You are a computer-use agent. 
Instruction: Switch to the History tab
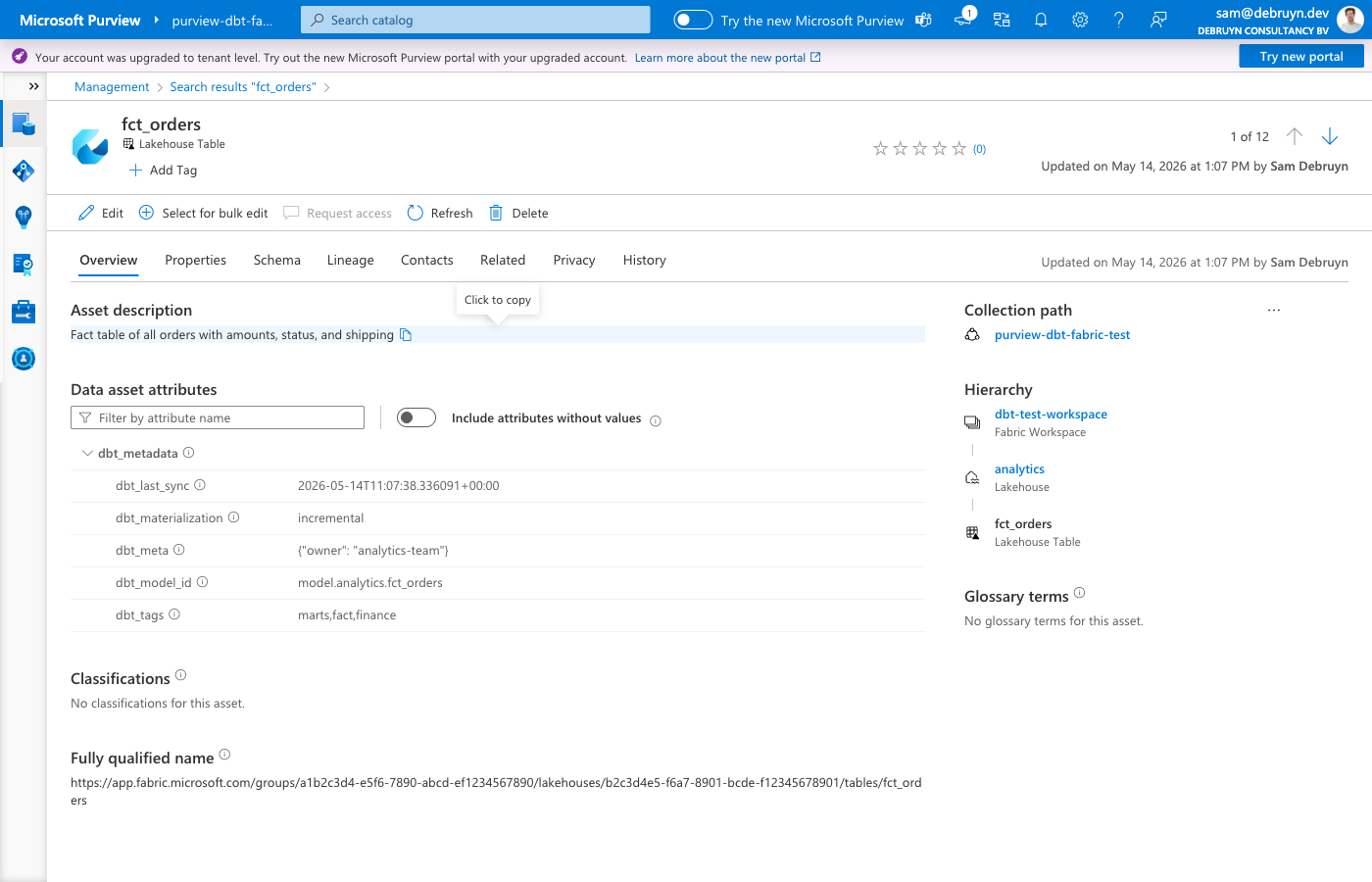(x=645, y=260)
